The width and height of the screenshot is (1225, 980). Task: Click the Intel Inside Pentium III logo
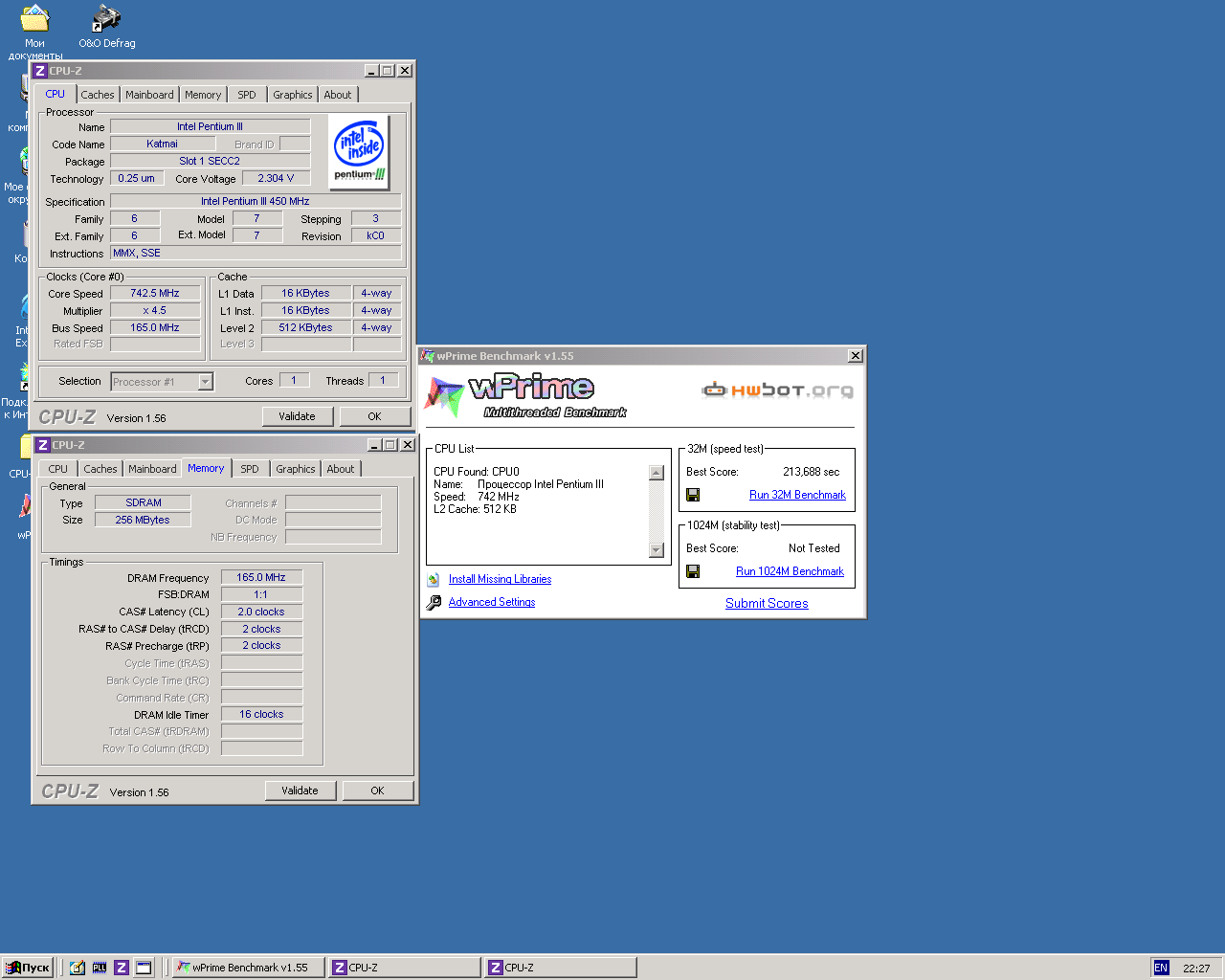coord(359,151)
